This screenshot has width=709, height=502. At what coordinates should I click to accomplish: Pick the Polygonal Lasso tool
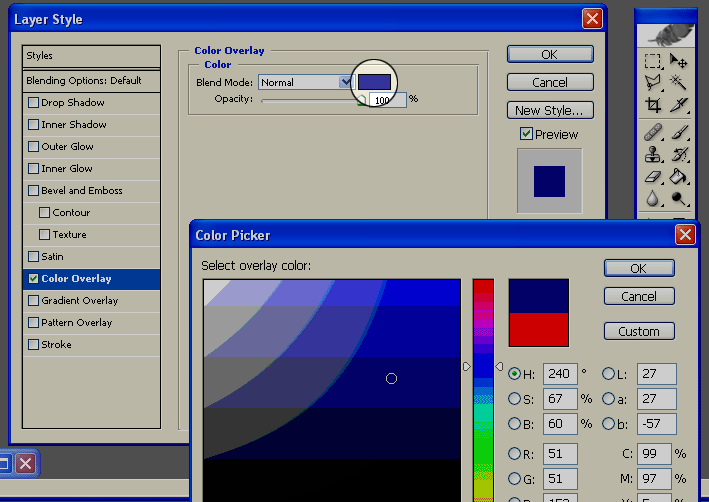click(x=653, y=83)
